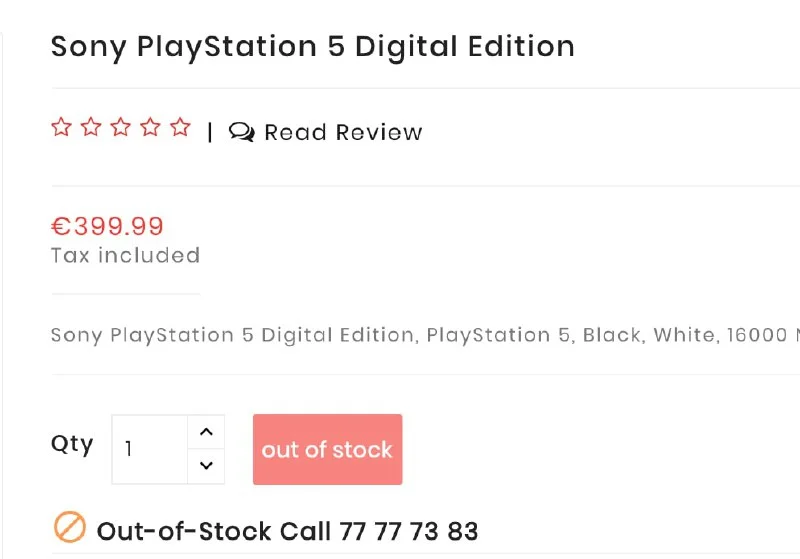This screenshot has width=800, height=559.
Task: Open the Read Review link
Action: (x=343, y=133)
